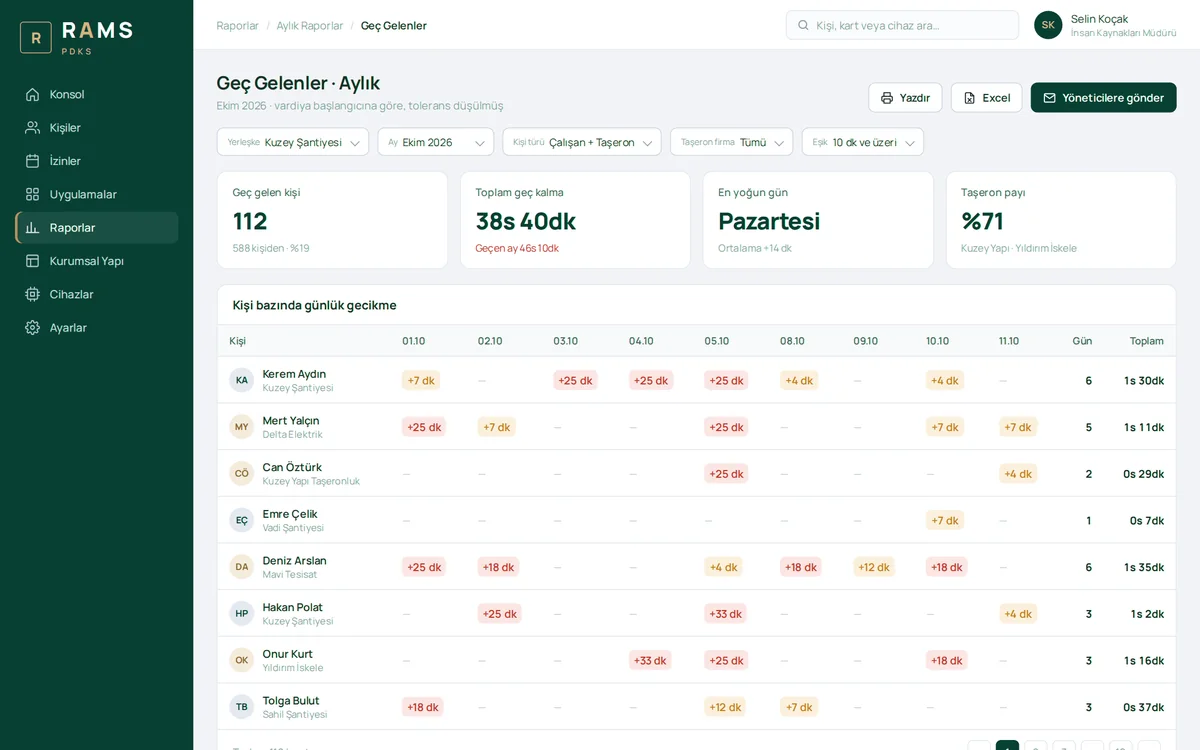Screen dimensions: 1200x750
Task: Click Hakan Polat's +33 dk badge
Action: point(726,614)
